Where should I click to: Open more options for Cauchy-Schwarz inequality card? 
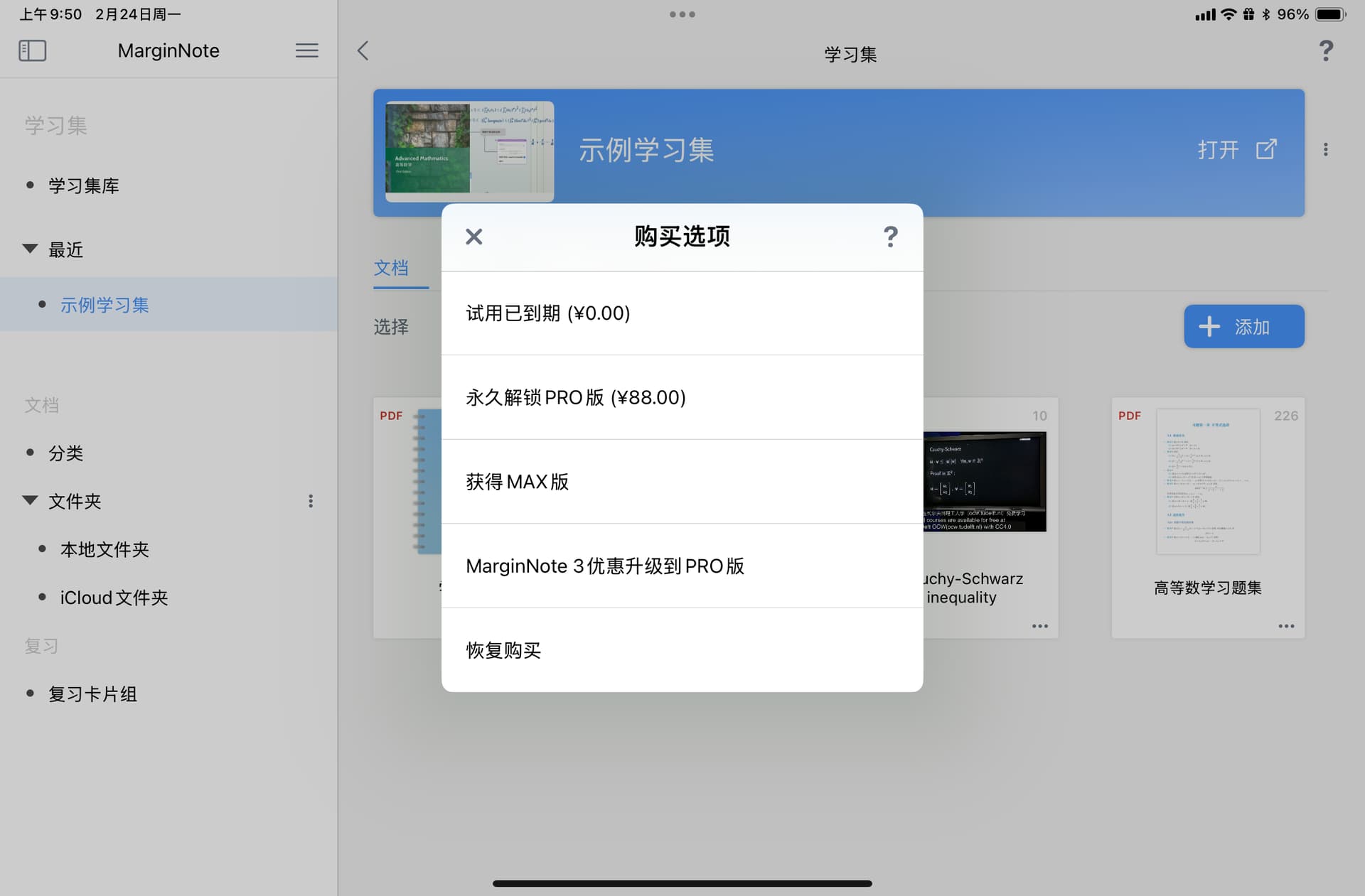pos(1039,626)
